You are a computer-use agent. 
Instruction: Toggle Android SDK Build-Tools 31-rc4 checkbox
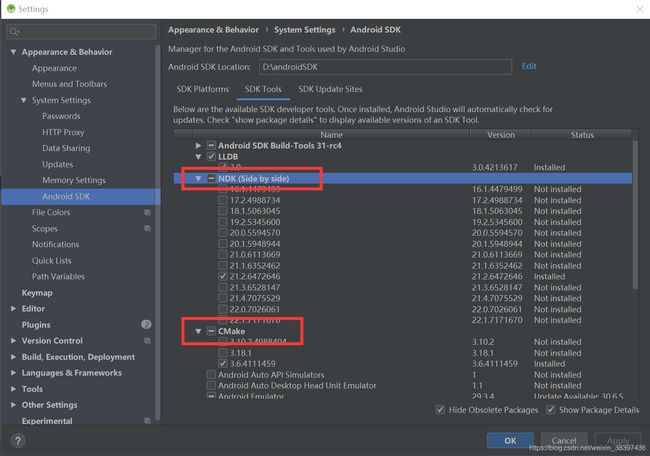pos(211,146)
